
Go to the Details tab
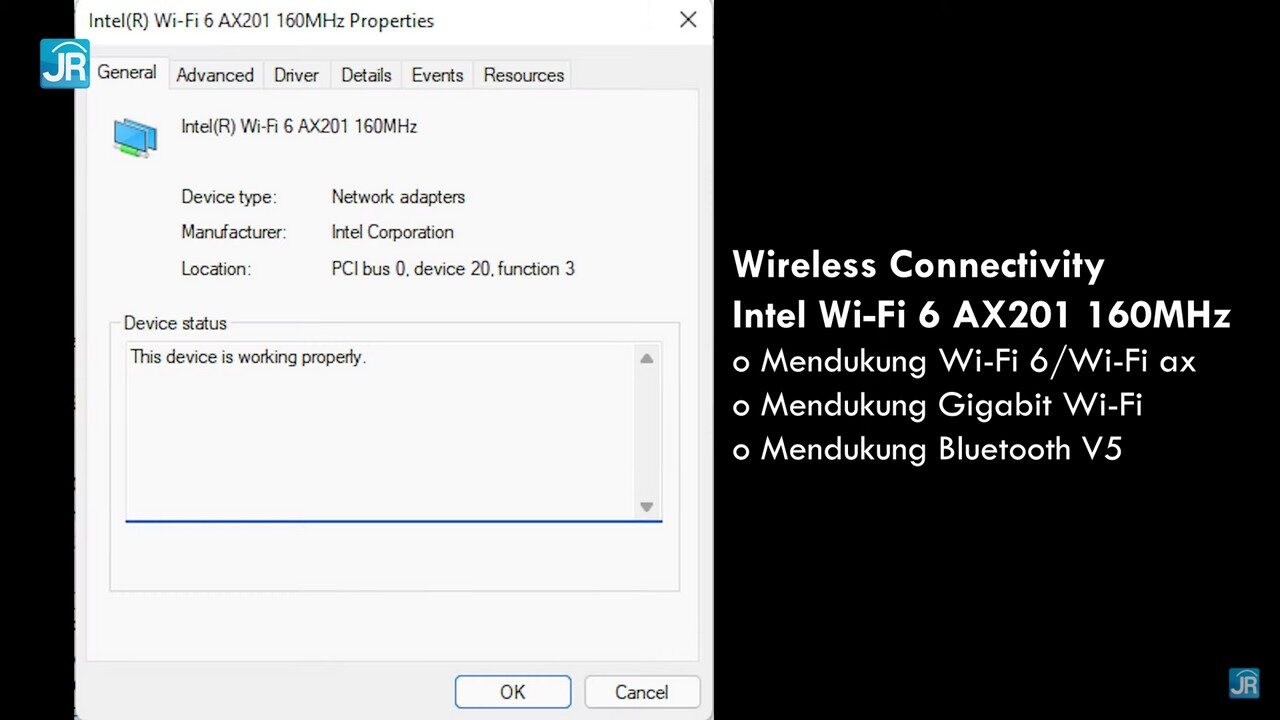pyautogui.click(x=366, y=75)
